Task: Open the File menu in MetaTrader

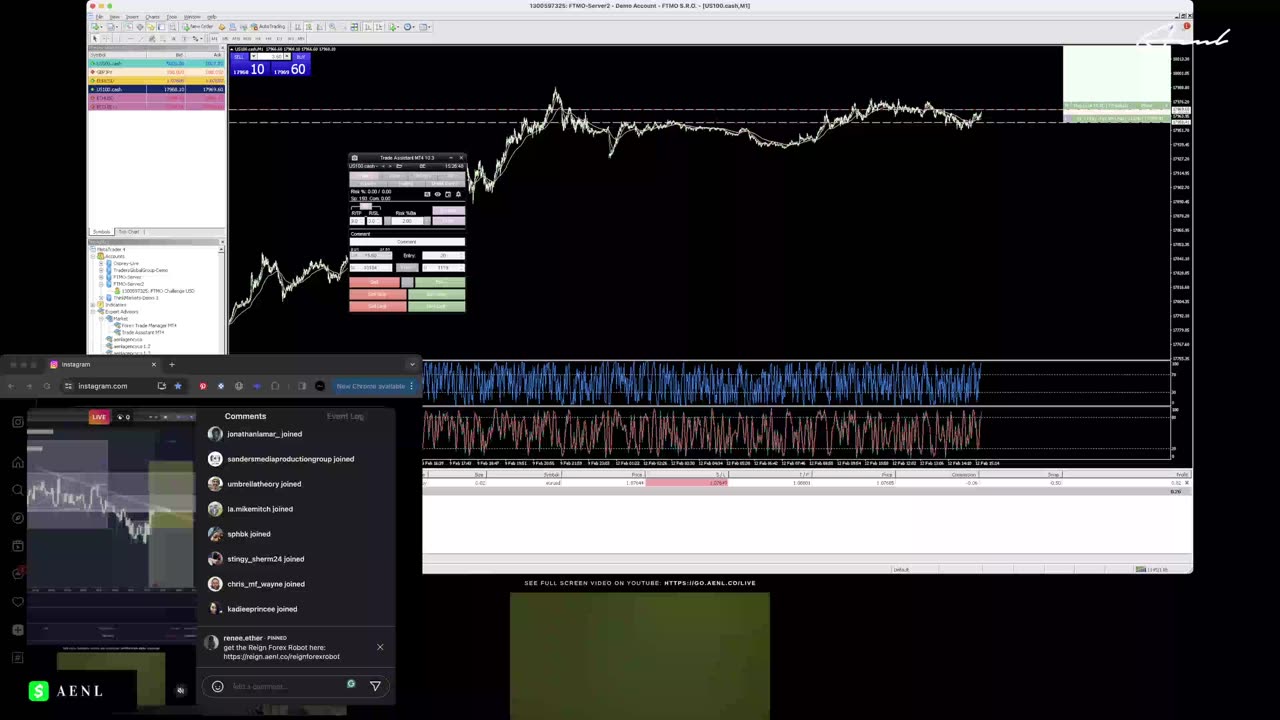Action: (x=99, y=17)
